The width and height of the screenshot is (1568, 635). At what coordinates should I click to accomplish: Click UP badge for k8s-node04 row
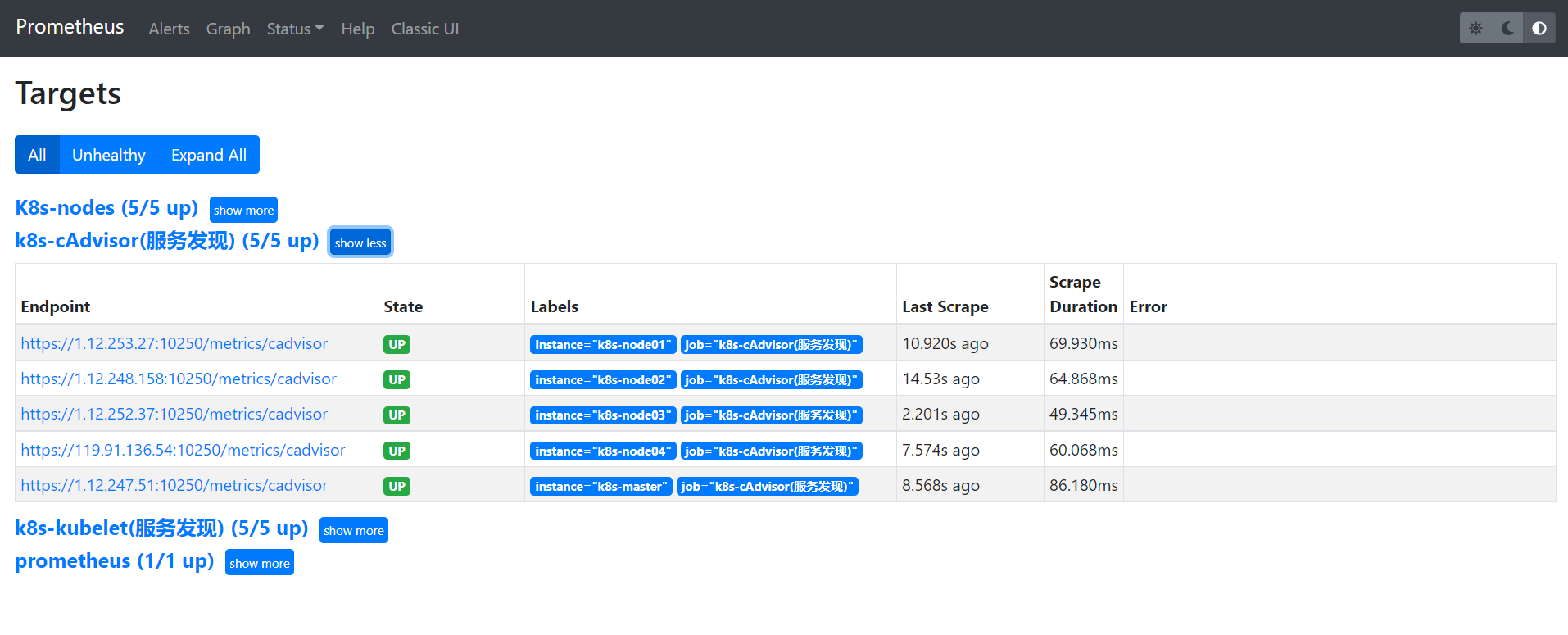click(397, 451)
